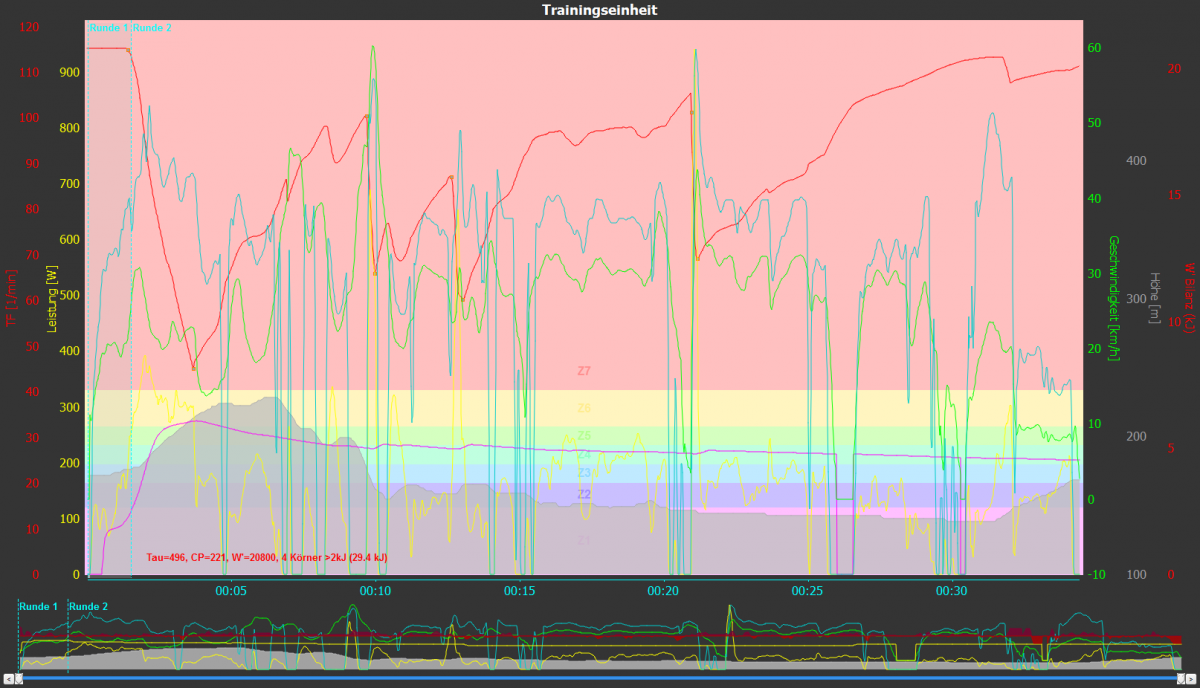Viewport: 1200px width, 688px height.
Task: Click the right scroll arrow of the range scrollbar
Action: [1192, 678]
